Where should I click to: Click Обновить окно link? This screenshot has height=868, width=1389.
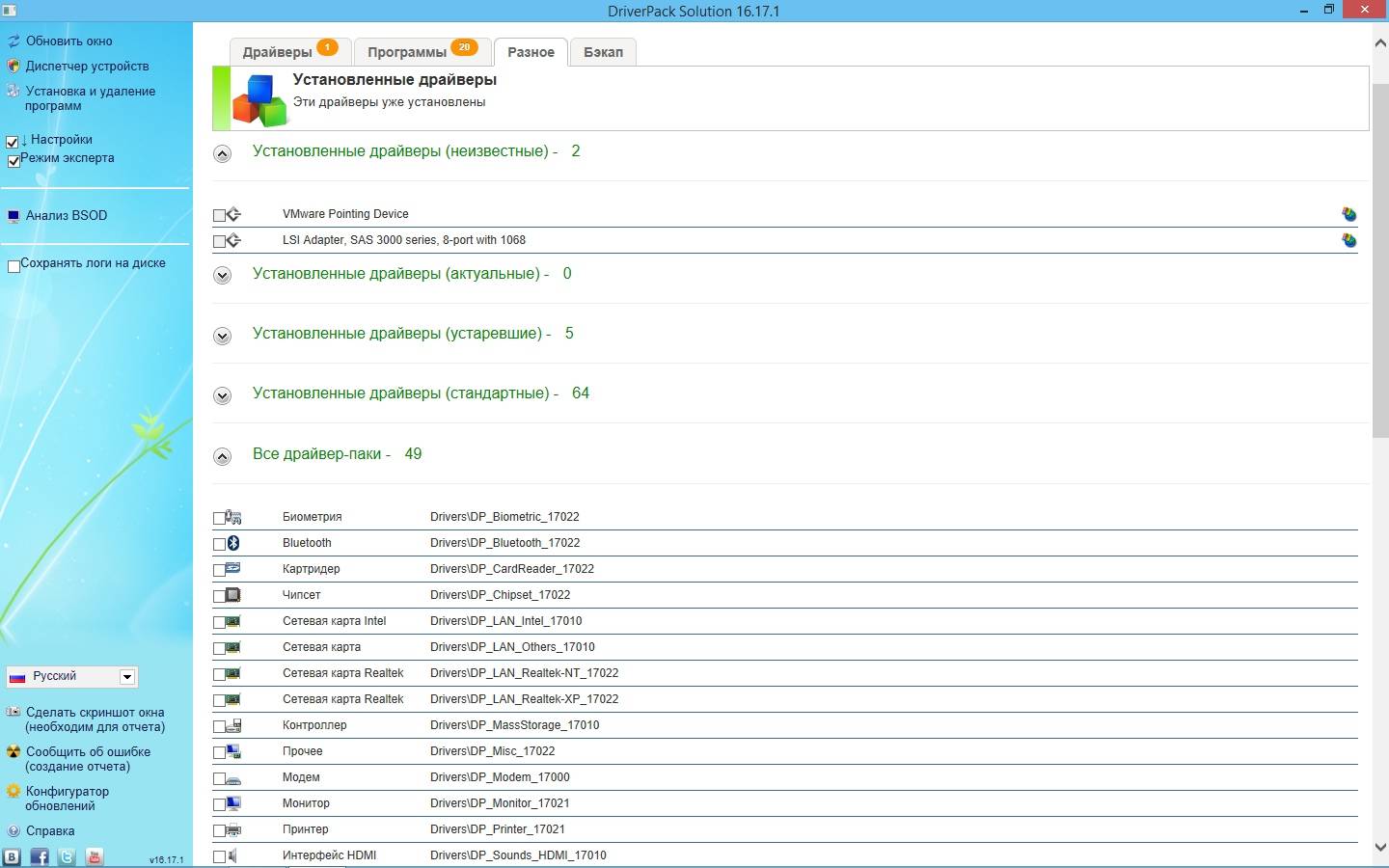69,41
